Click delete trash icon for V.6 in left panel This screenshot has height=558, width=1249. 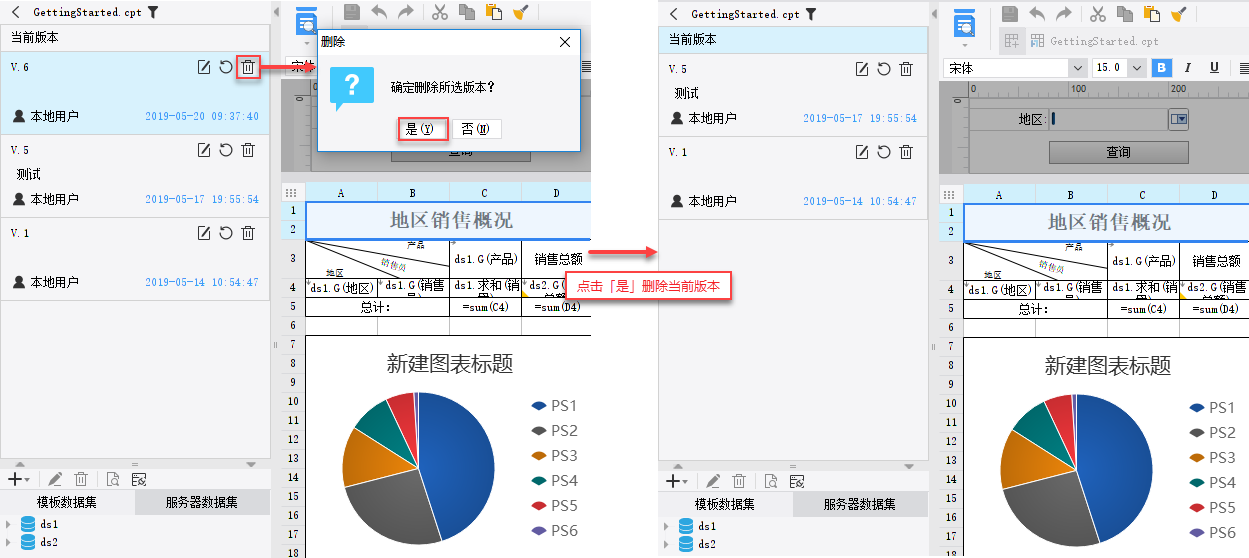pos(248,67)
